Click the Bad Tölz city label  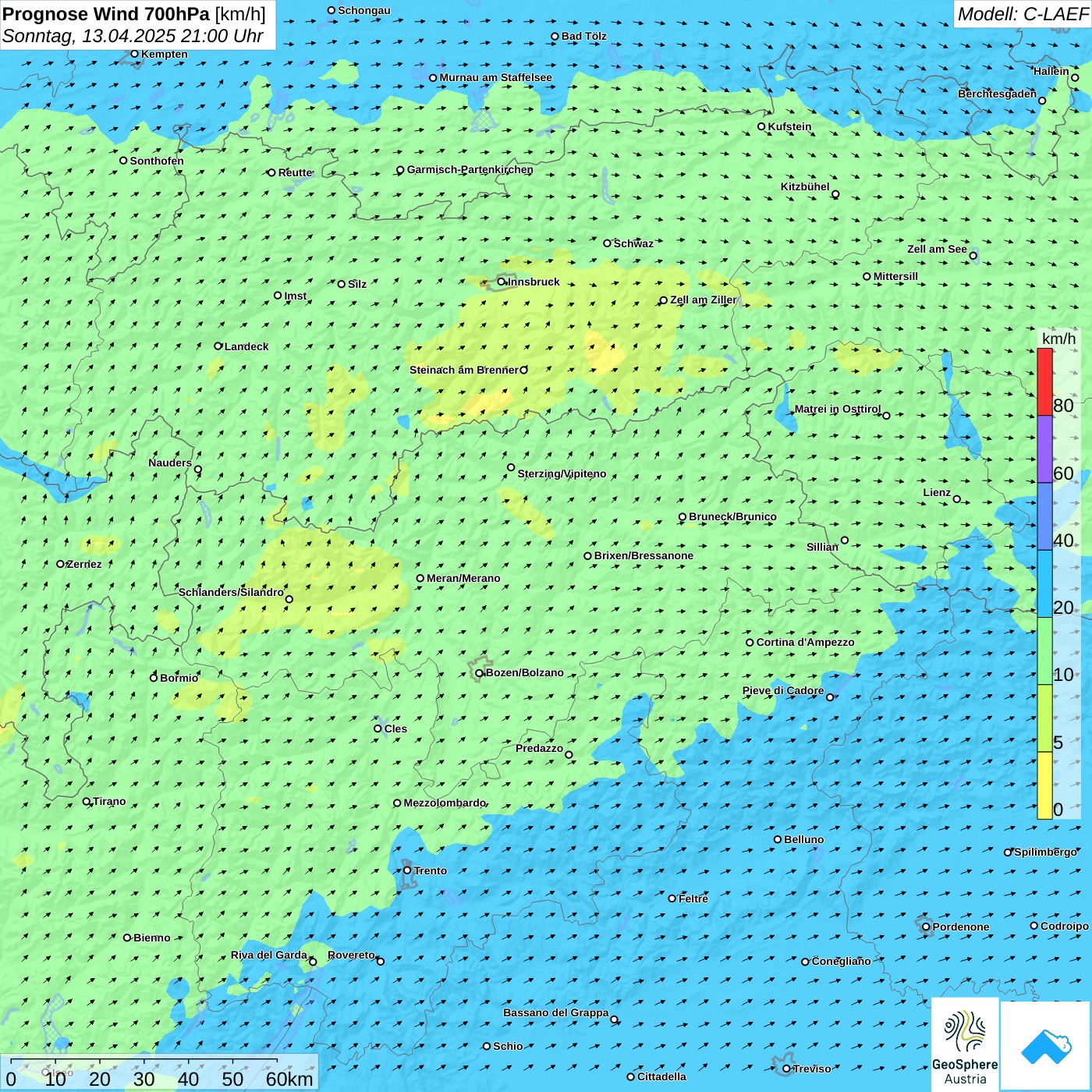point(583,36)
